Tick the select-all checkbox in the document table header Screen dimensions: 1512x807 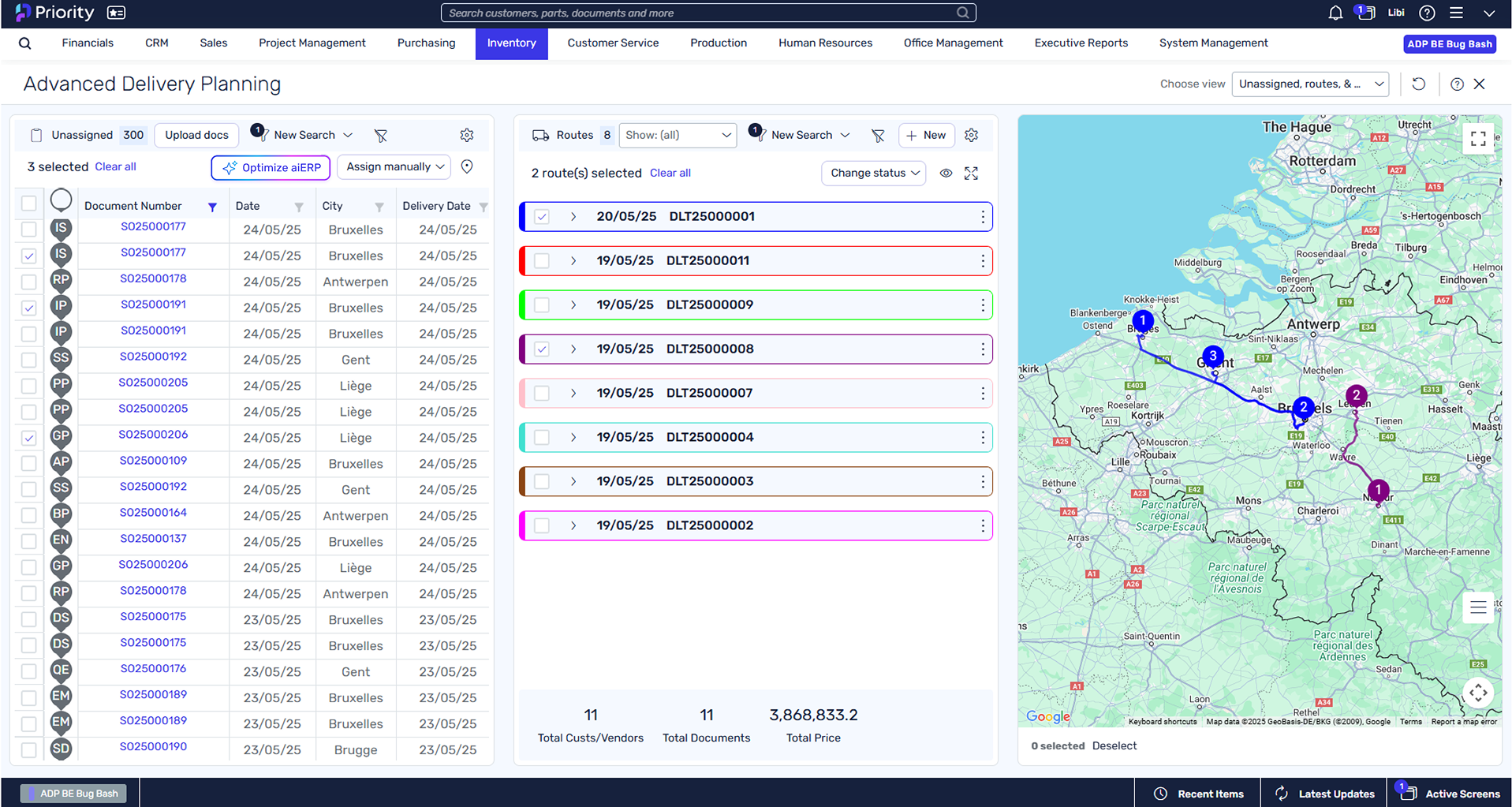click(29, 204)
